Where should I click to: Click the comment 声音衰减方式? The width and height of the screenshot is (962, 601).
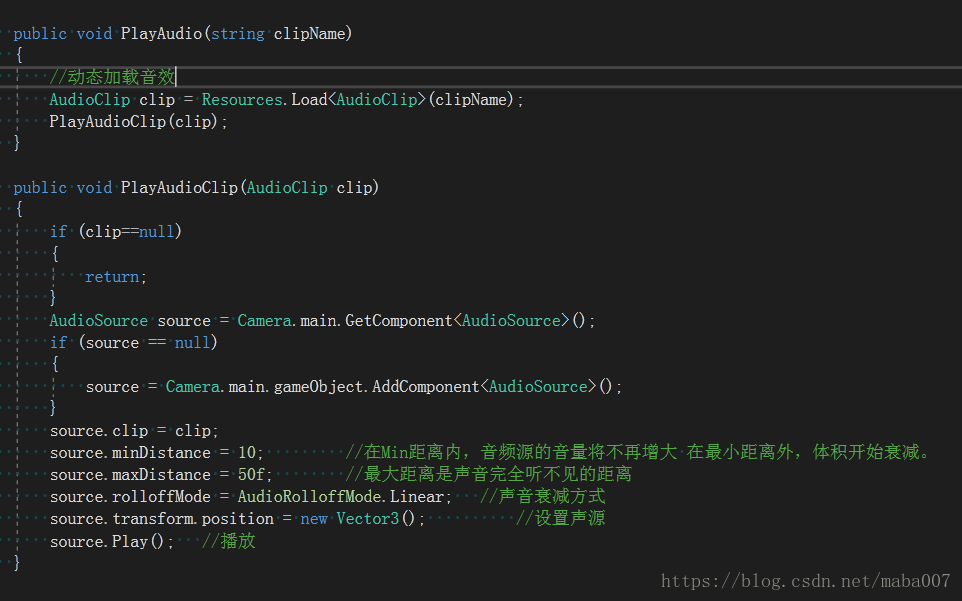point(542,496)
